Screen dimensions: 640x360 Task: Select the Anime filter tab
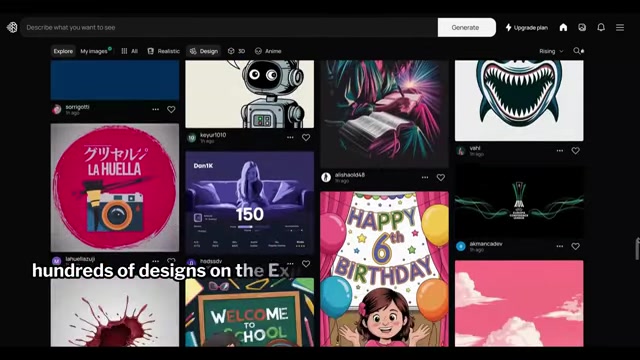(x=268, y=51)
